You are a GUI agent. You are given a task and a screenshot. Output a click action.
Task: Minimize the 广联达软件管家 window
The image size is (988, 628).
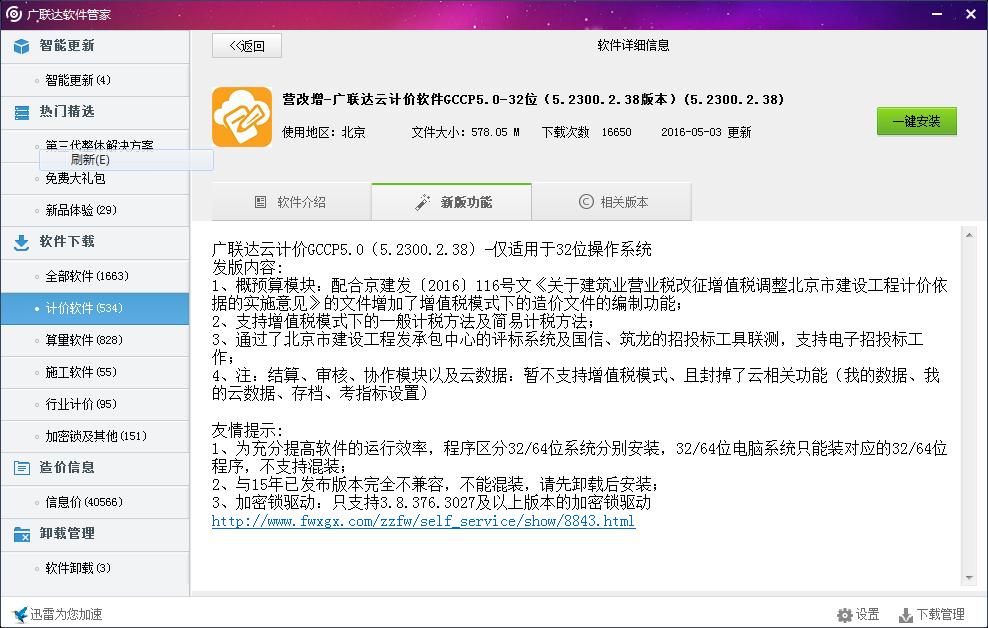(x=937, y=13)
